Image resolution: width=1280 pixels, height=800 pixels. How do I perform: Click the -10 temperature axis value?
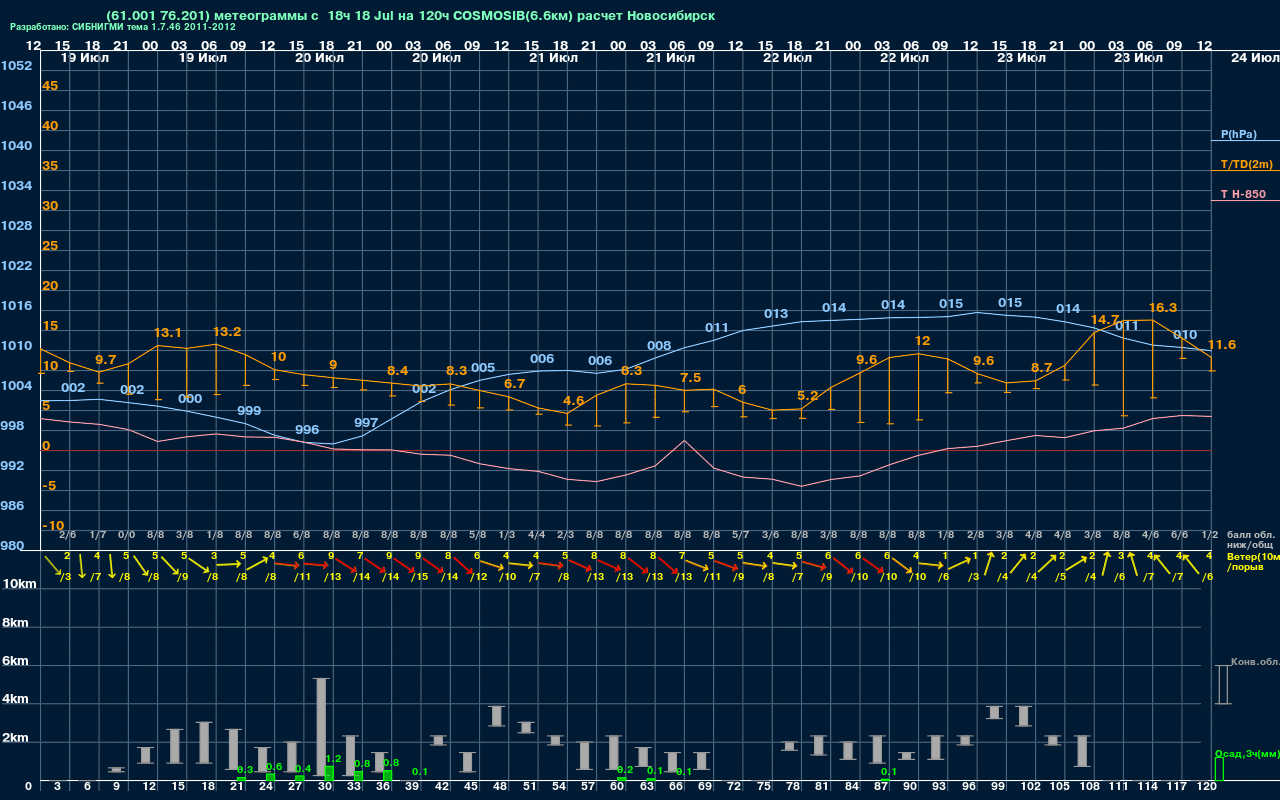[x=54, y=526]
